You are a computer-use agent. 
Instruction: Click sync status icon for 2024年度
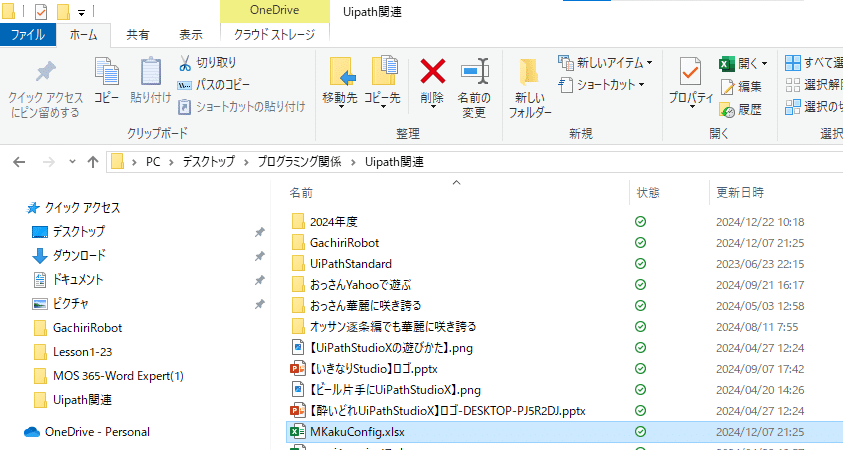tap(640, 222)
